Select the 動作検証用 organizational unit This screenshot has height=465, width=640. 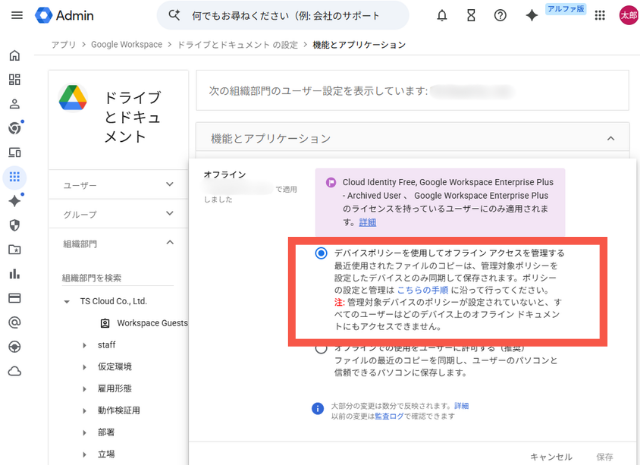[119, 410]
